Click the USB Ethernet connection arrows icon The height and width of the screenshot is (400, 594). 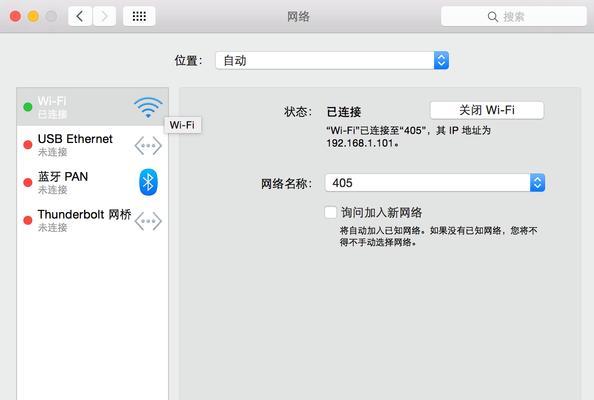click(x=148, y=145)
